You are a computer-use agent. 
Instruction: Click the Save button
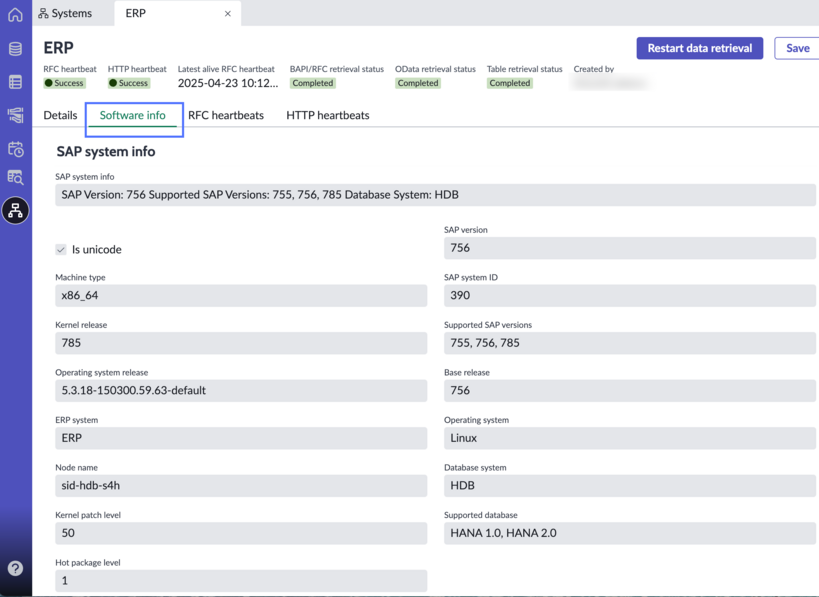(x=797, y=48)
